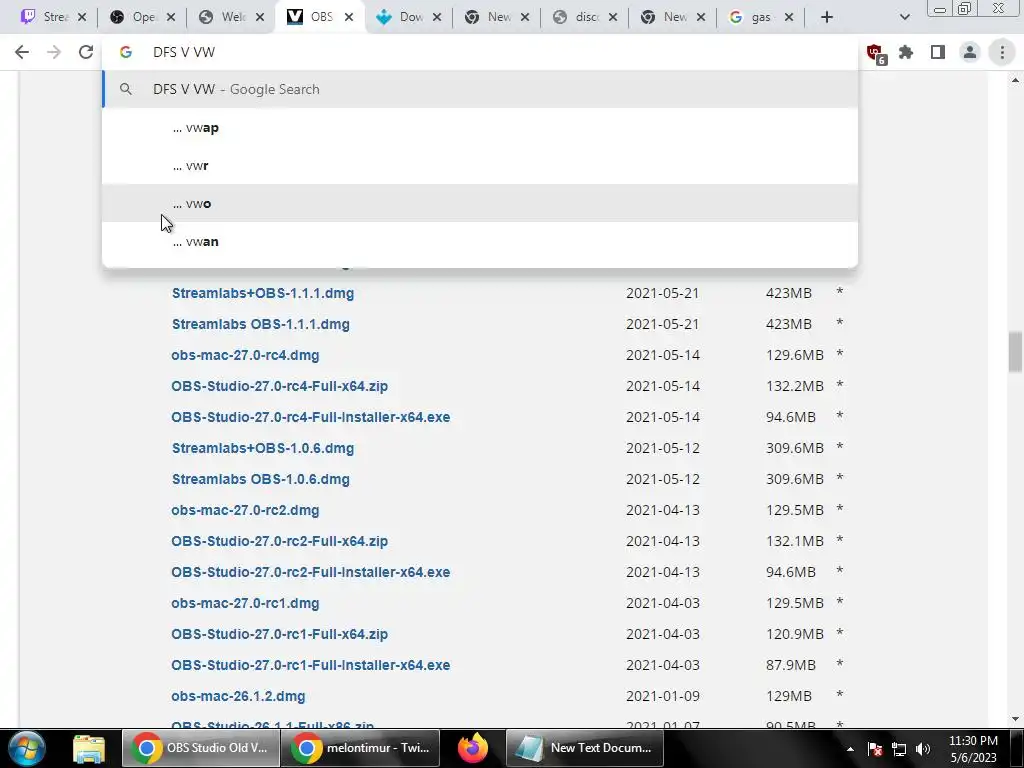This screenshot has height=768, width=1024.
Task: Close the gas Google tab
Action: pyautogui.click(x=789, y=17)
